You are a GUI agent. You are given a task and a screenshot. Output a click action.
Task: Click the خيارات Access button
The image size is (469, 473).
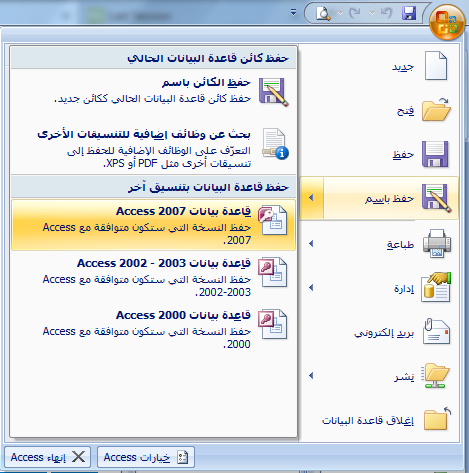[146, 457]
